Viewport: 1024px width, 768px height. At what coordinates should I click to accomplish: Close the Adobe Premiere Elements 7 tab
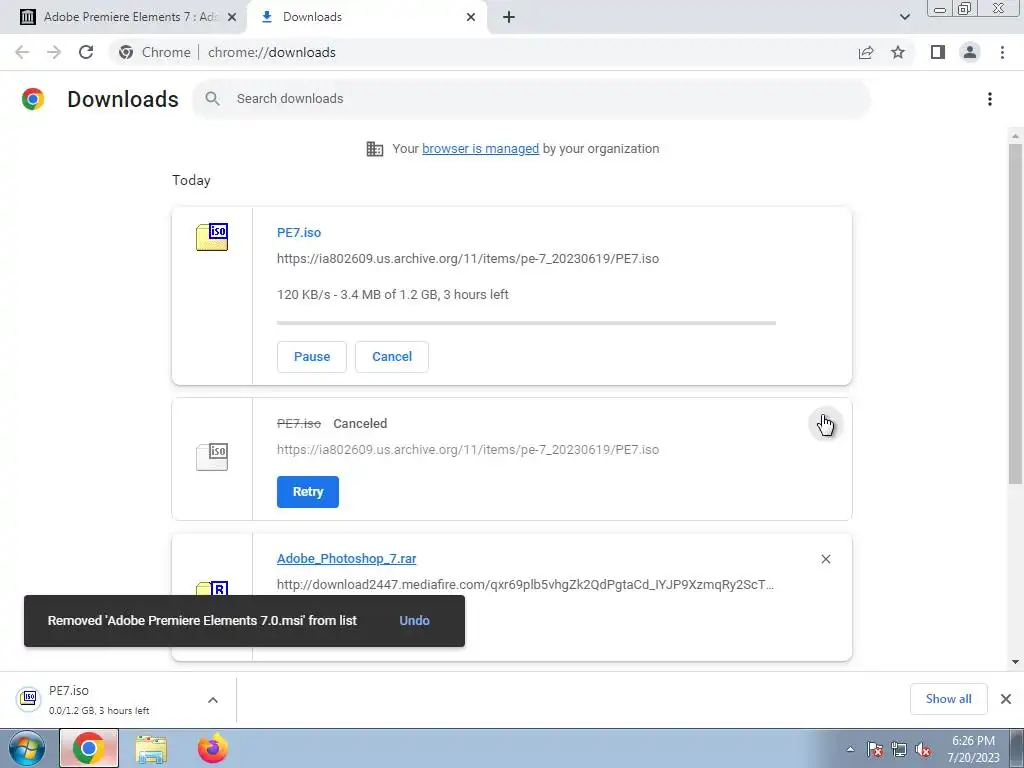(231, 17)
